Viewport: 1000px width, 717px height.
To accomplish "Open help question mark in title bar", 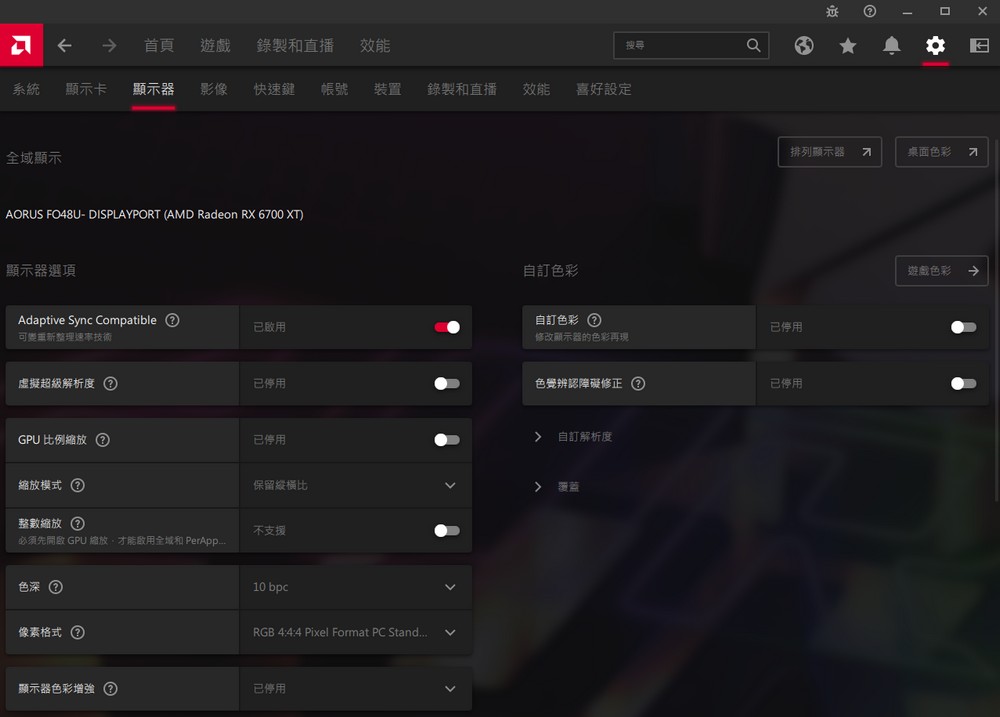I will 870,11.
